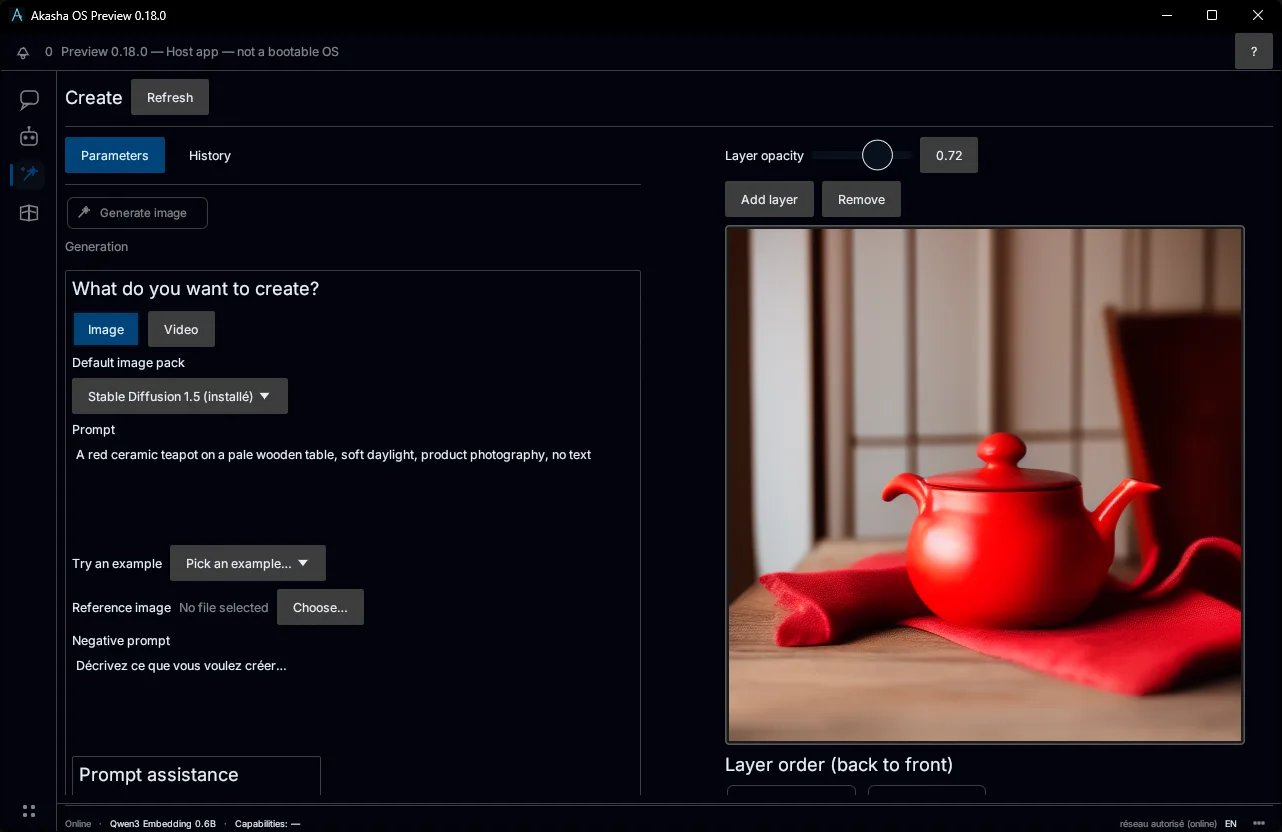Image resolution: width=1282 pixels, height=832 pixels.
Task: Click the Prompt assistance heading
Action: coord(159,775)
